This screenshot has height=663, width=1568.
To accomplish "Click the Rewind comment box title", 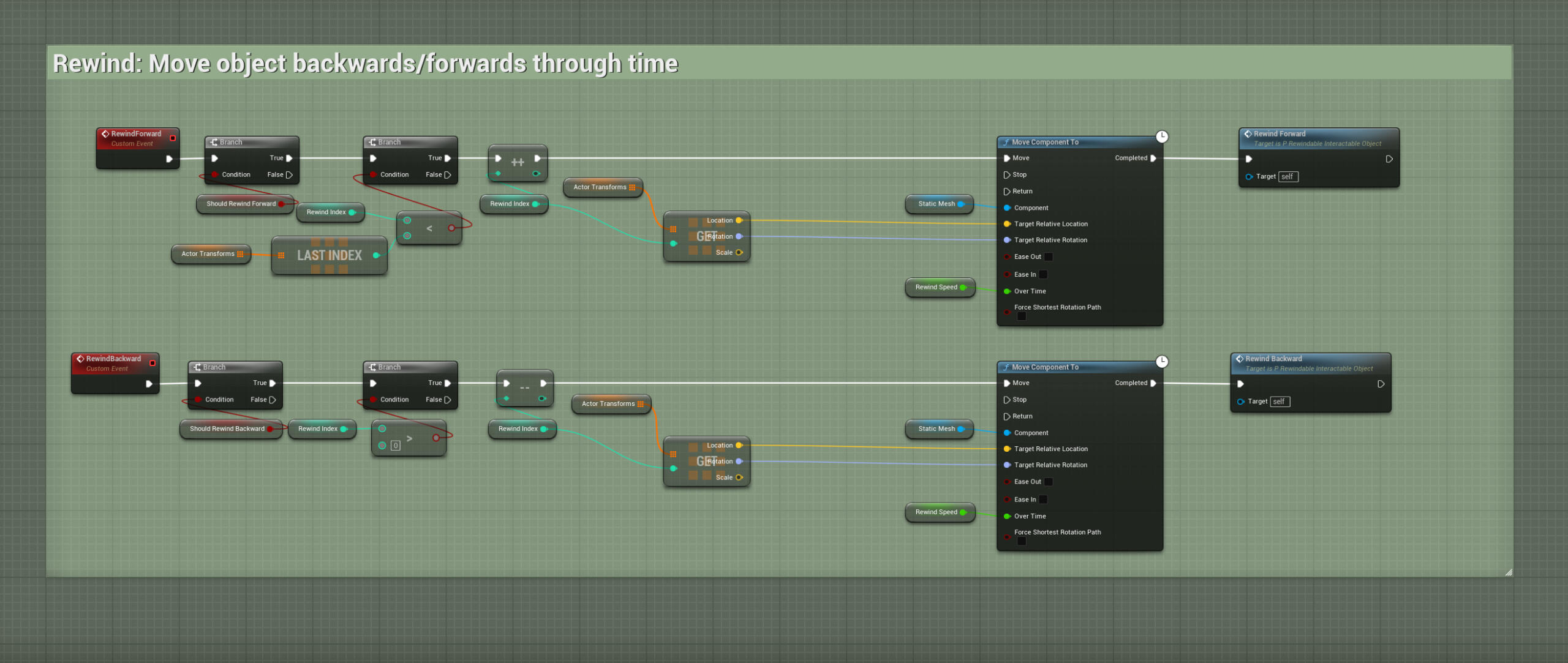I will click(366, 64).
